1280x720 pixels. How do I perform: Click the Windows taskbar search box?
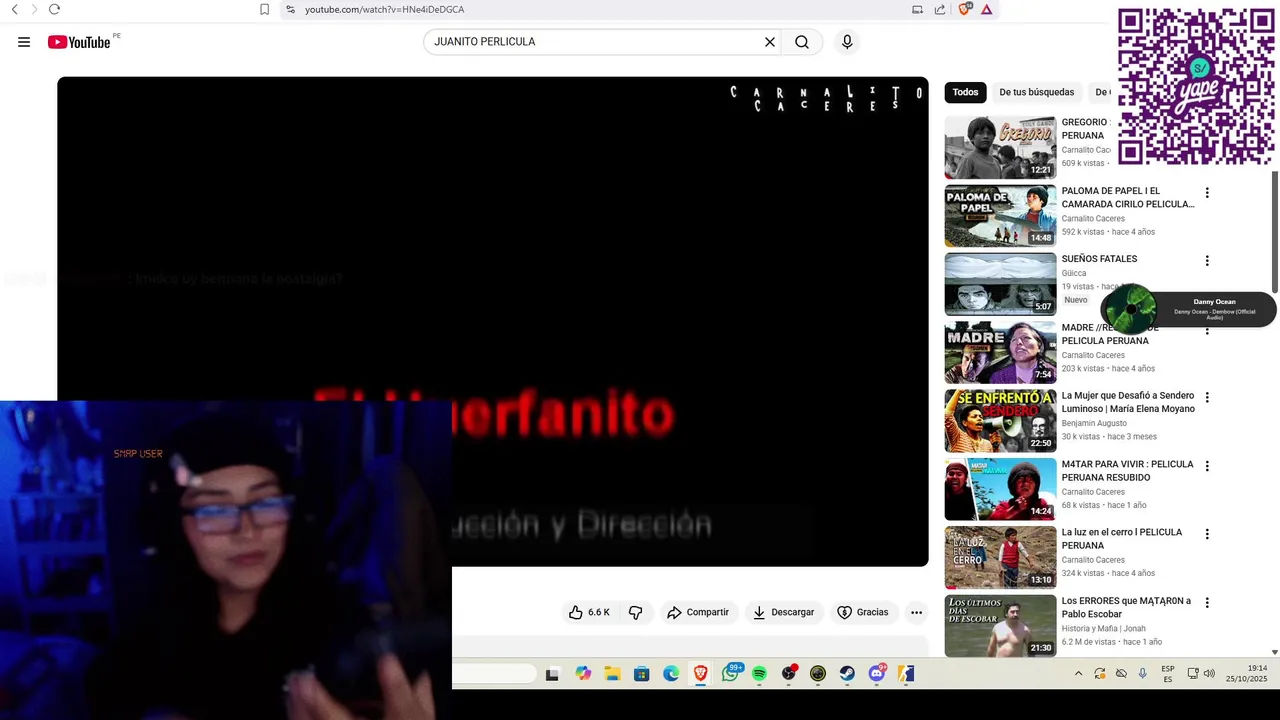[x=494, y=674]
